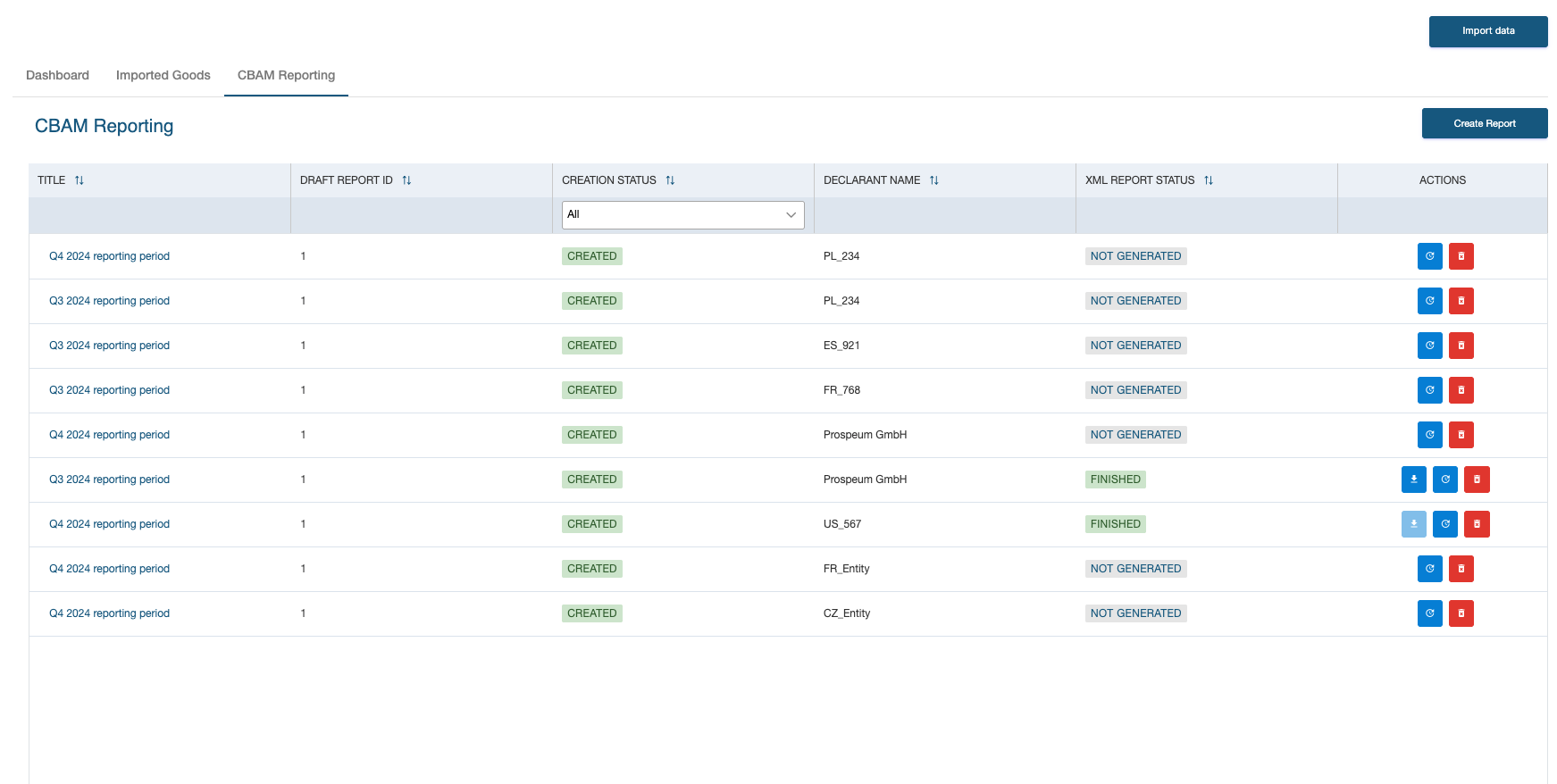Open Q4 2024 report for Prospeum GmbH
Image resolution: width=1557 pixels, height=784 pixels.
pos(109,435)
